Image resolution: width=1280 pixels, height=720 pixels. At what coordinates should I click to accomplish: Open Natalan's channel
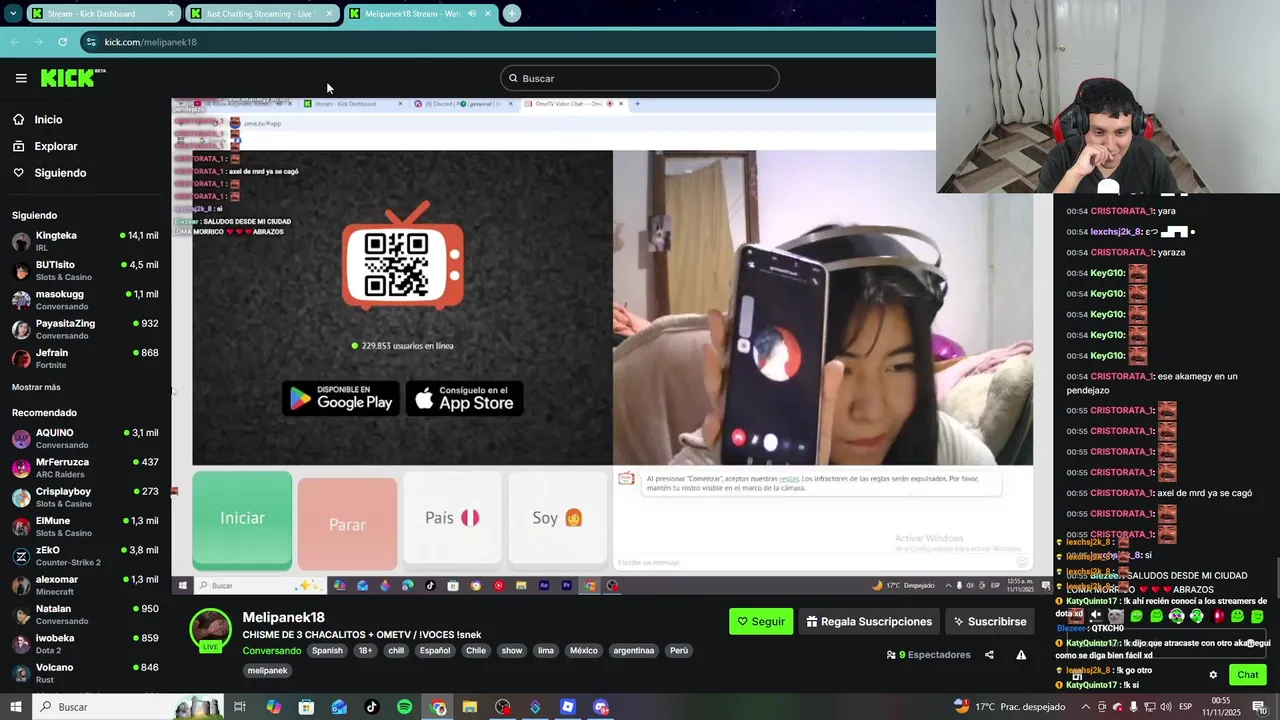pyautogui.click(x=85, y=614)
